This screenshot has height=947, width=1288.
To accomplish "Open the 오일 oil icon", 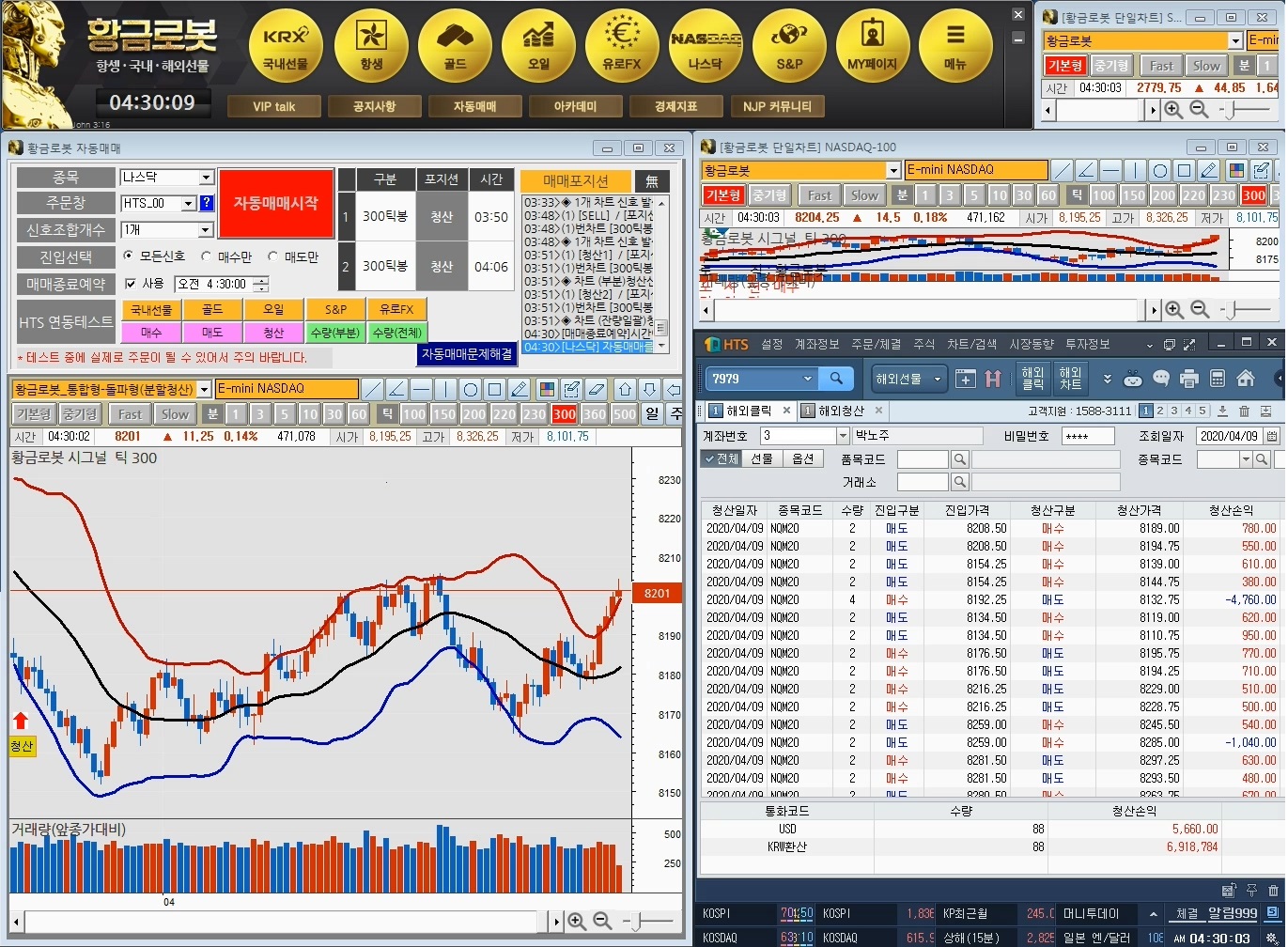I will pyautogui.click(x=538, y=44).
